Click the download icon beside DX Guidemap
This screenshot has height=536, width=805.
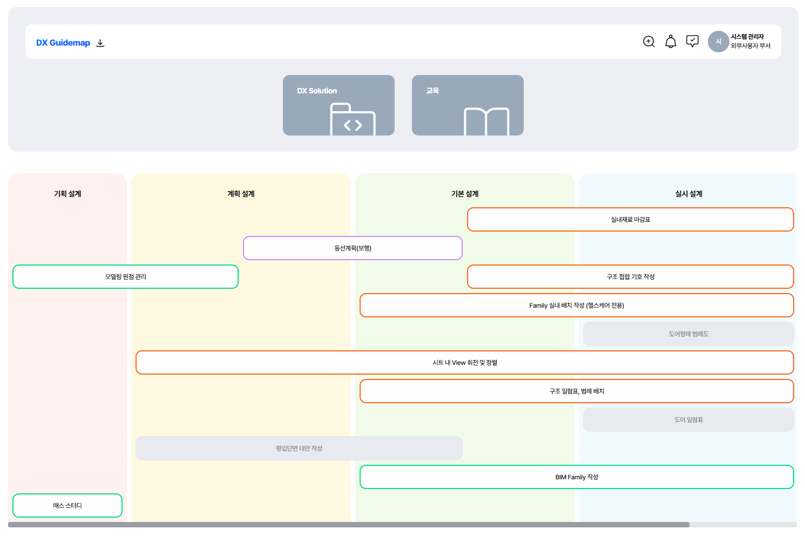pos(100,43)
